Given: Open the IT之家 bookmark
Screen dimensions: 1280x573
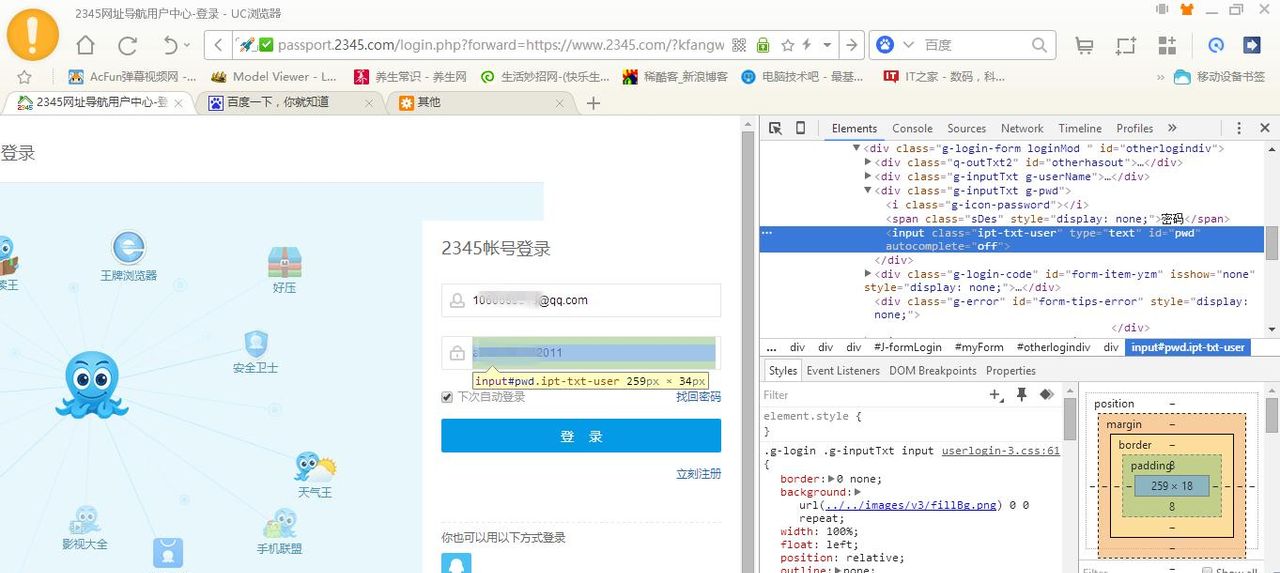Looking at the screenshot, I should [944, 76].
